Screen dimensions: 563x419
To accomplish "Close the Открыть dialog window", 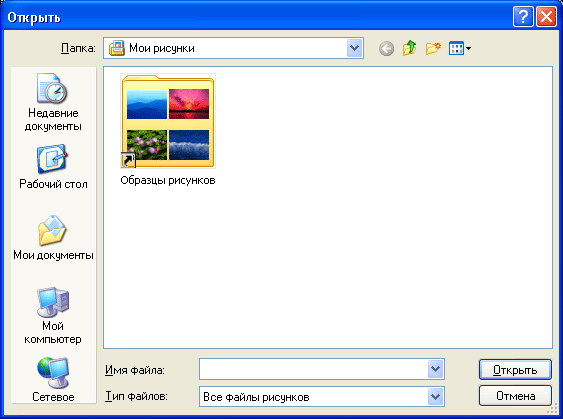I will click(546, 17).
